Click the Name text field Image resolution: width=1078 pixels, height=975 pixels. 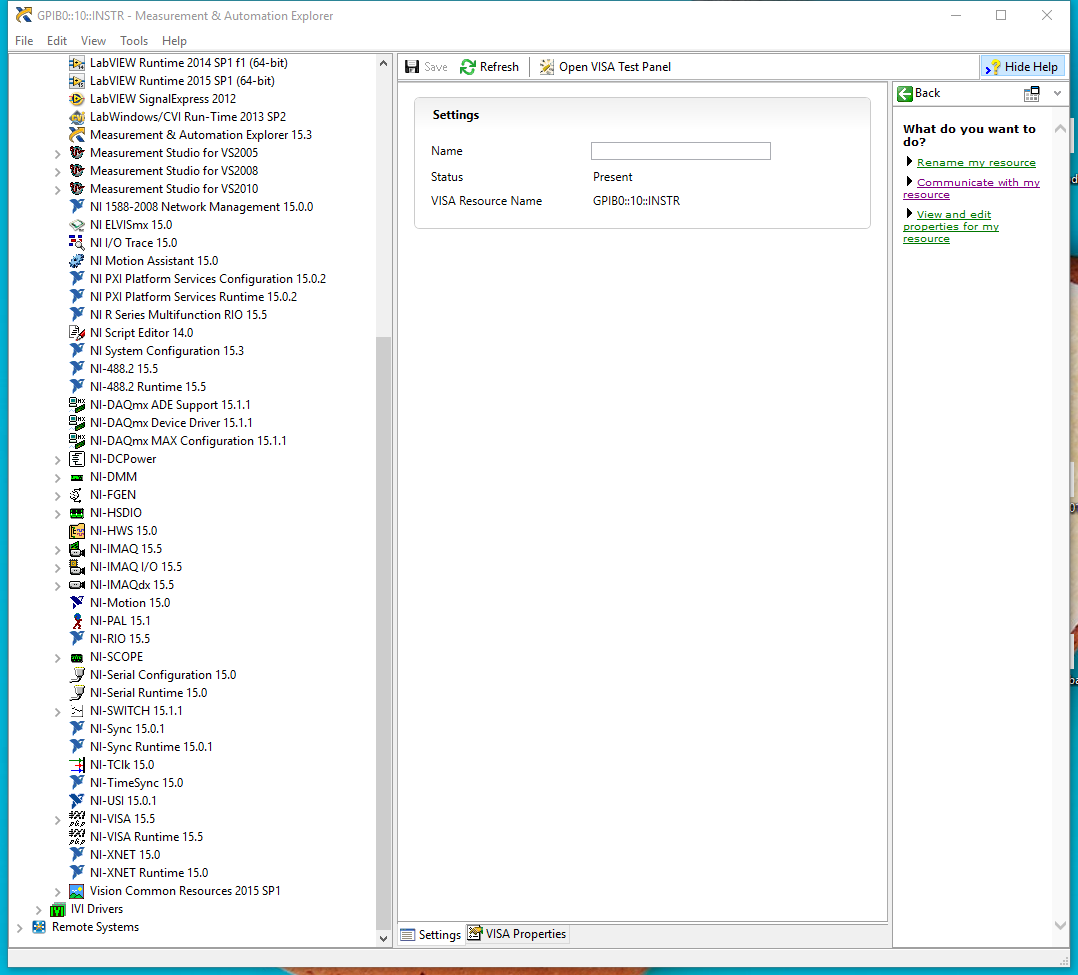680,151
